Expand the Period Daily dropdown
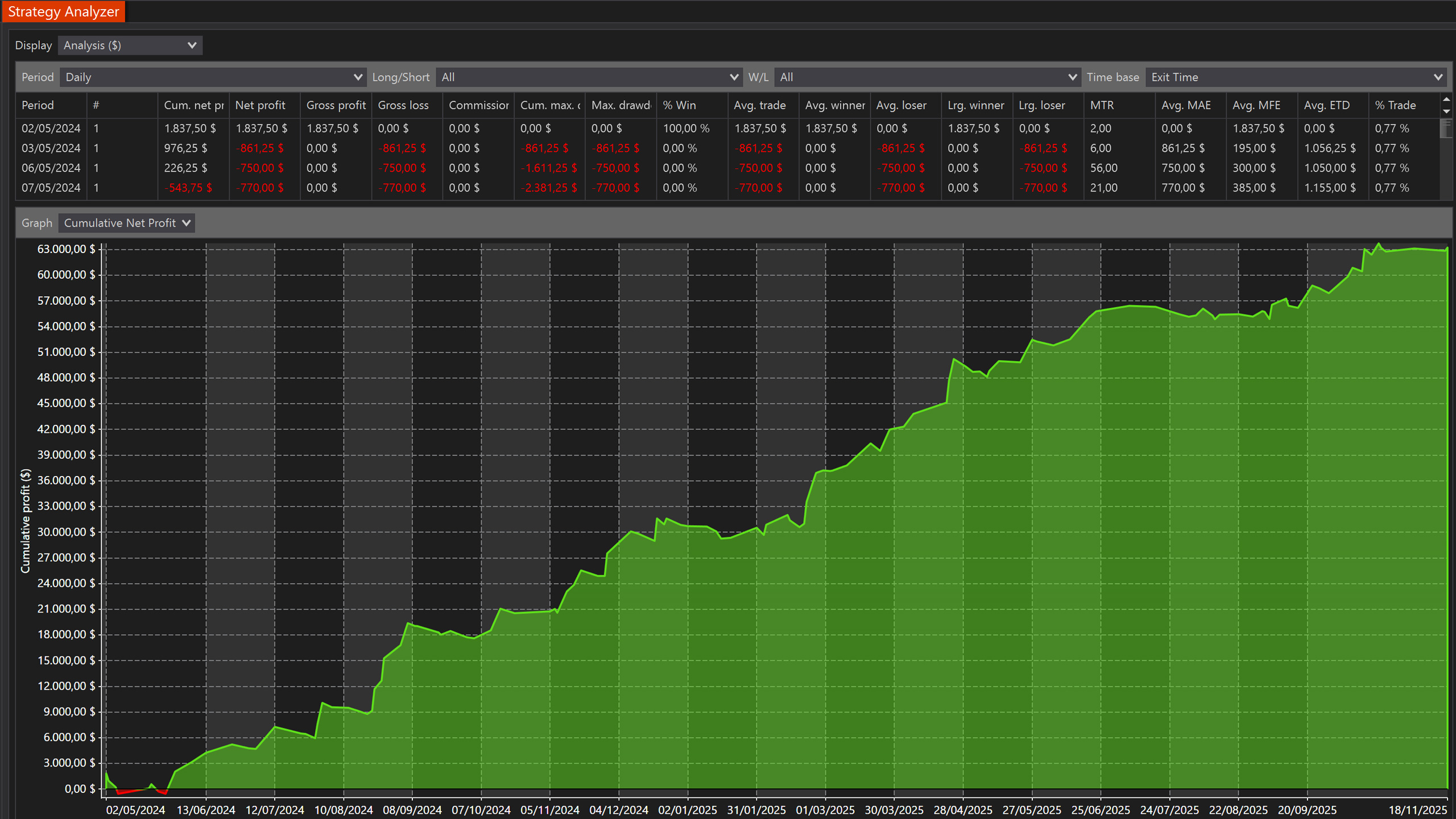This screenshot has width=1456, height=819. tap(213, 77)
